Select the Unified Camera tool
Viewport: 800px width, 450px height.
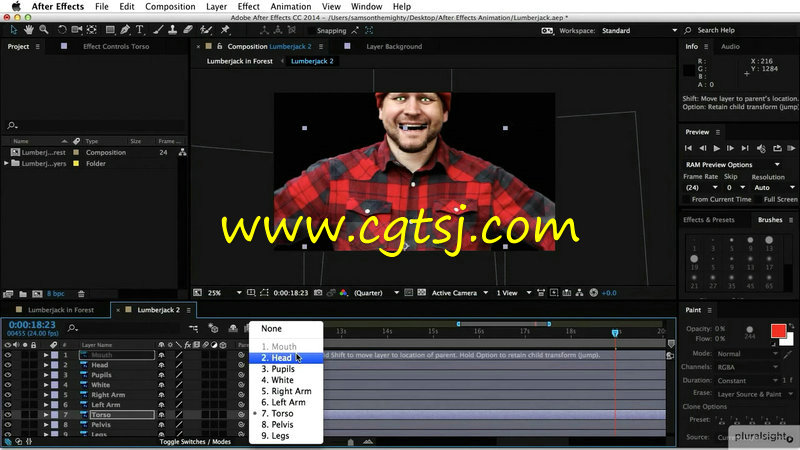coord(77,30)
